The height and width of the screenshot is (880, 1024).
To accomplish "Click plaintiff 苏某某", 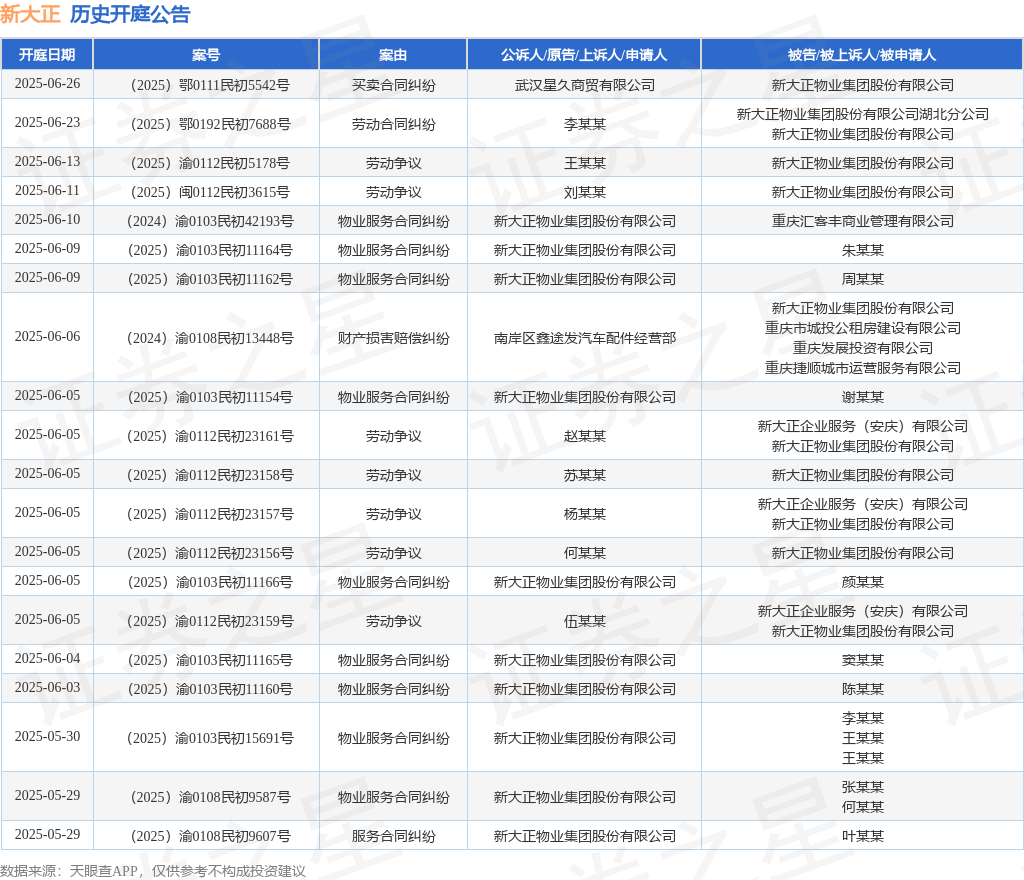I will (x=584, y=475).
